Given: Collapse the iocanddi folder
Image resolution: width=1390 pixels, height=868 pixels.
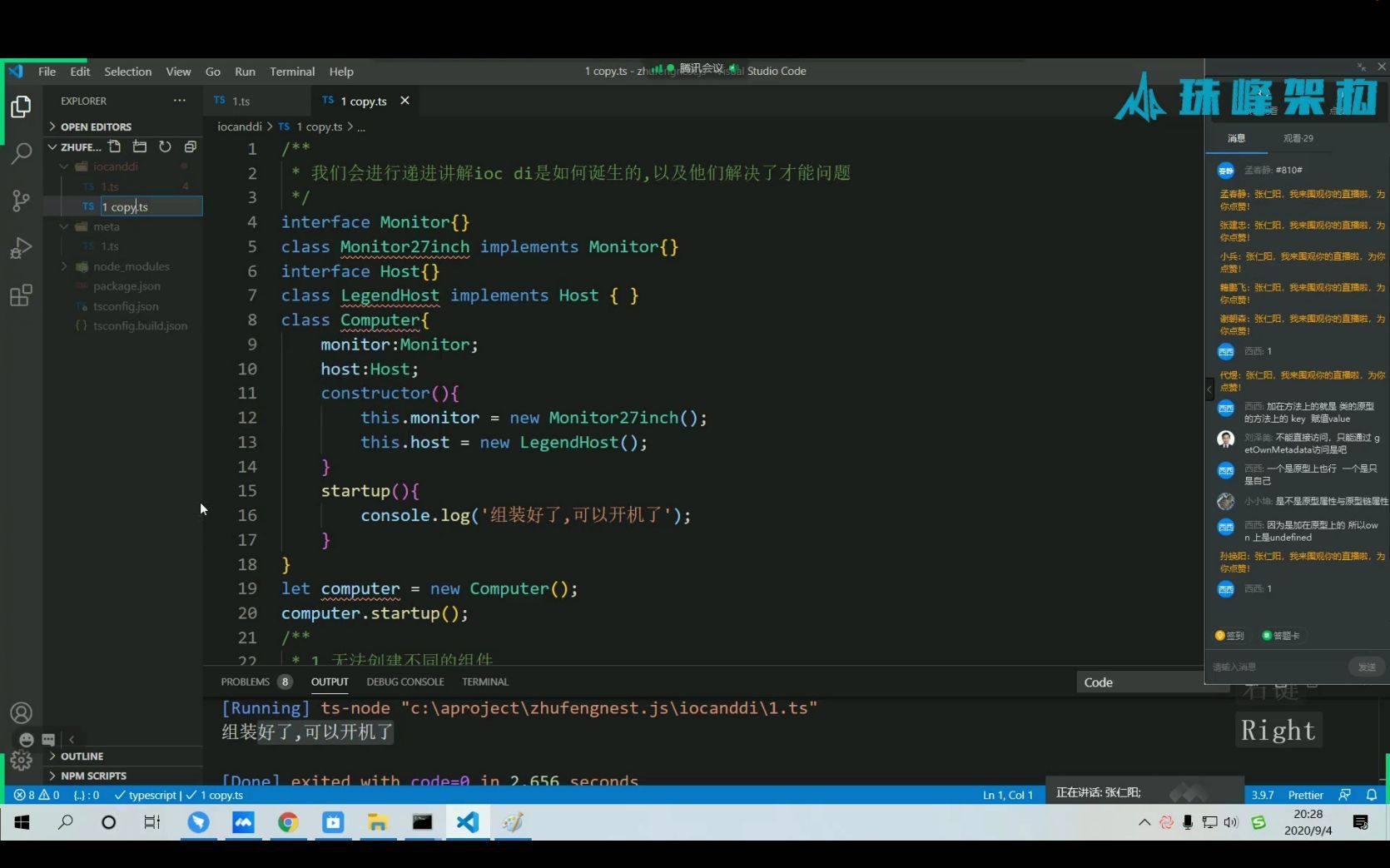Looking at the screenshot, I should click(x=123, y=166).
